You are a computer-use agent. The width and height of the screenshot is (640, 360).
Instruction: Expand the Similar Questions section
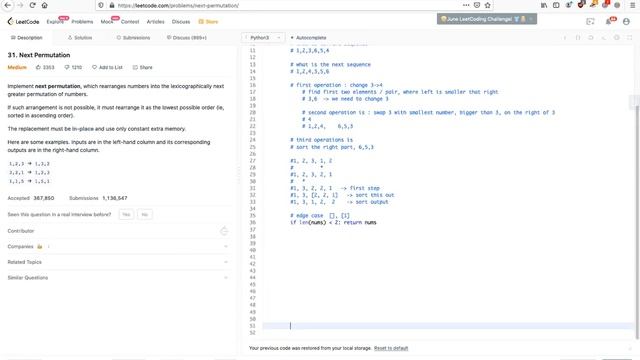click(118, 278)
